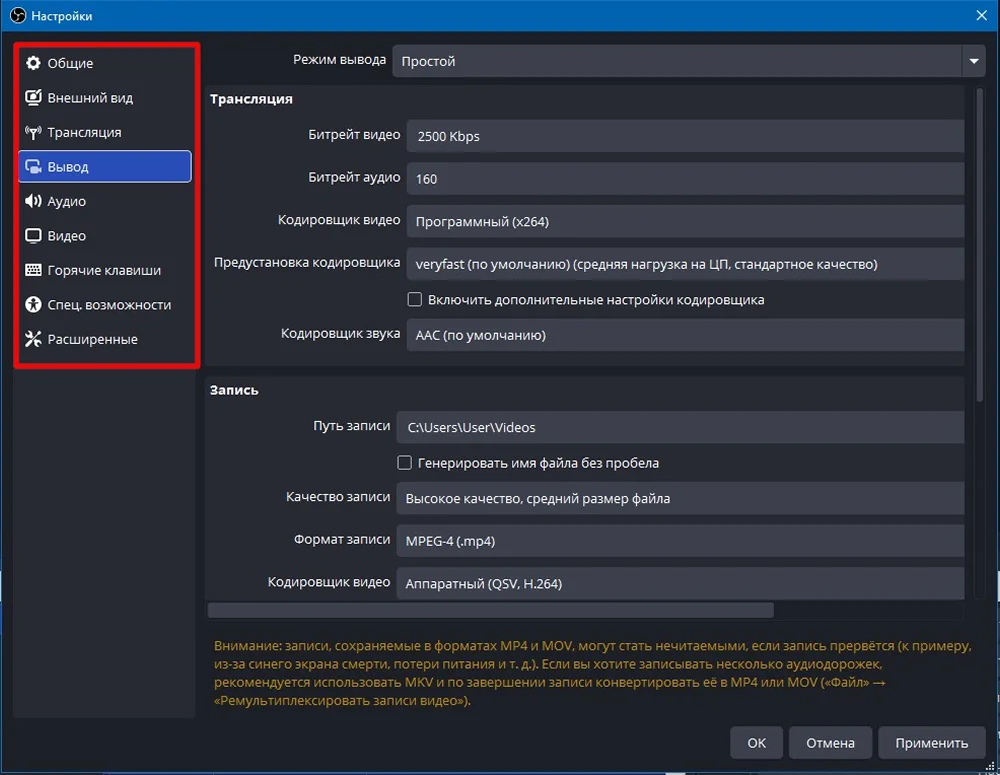Expand the Режим вывода dropdown arrow
The image size is (1000, 775).
coord(974,61)
